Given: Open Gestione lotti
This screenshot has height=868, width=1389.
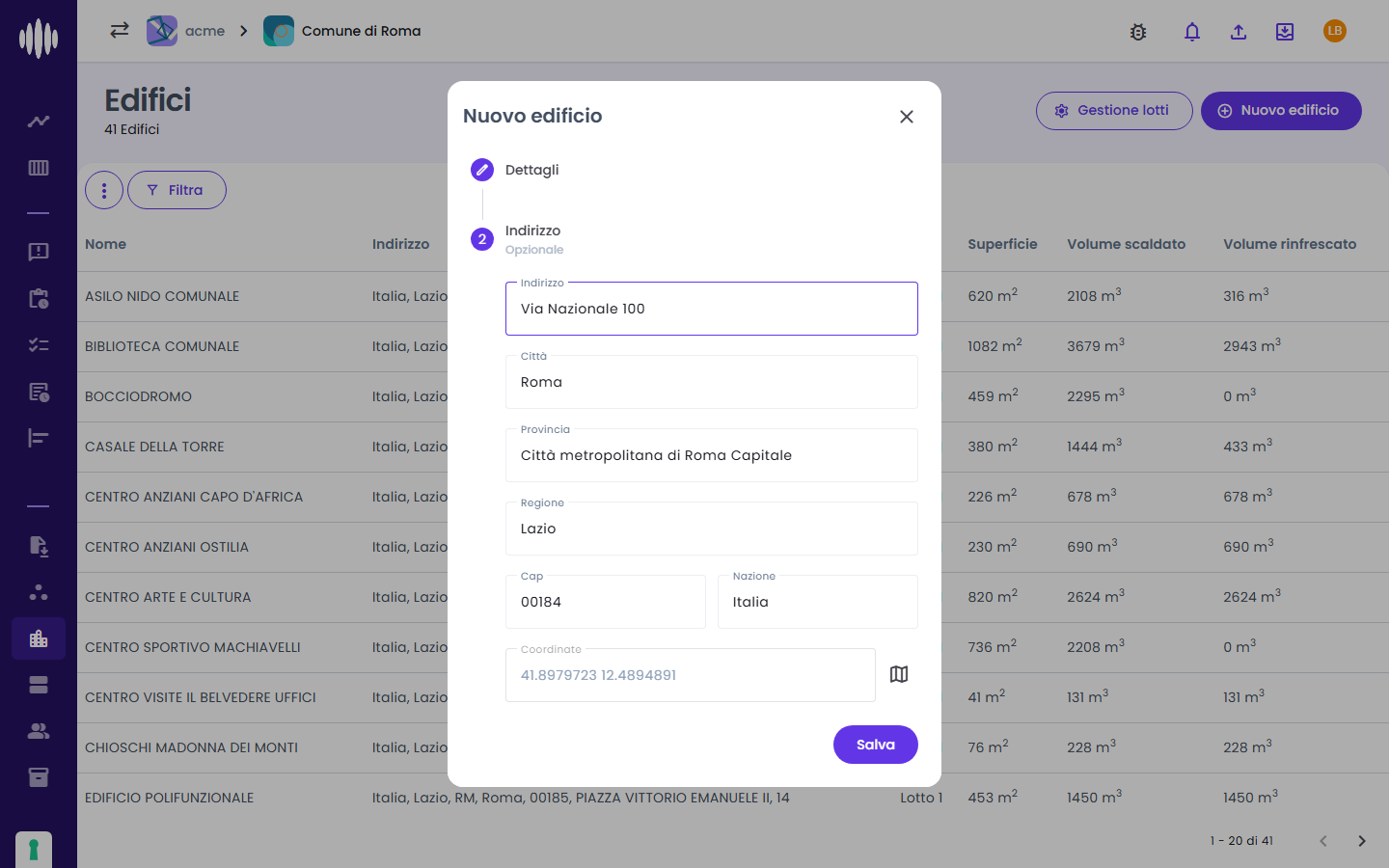Looking at the screenshot, I should point(1114,111).
